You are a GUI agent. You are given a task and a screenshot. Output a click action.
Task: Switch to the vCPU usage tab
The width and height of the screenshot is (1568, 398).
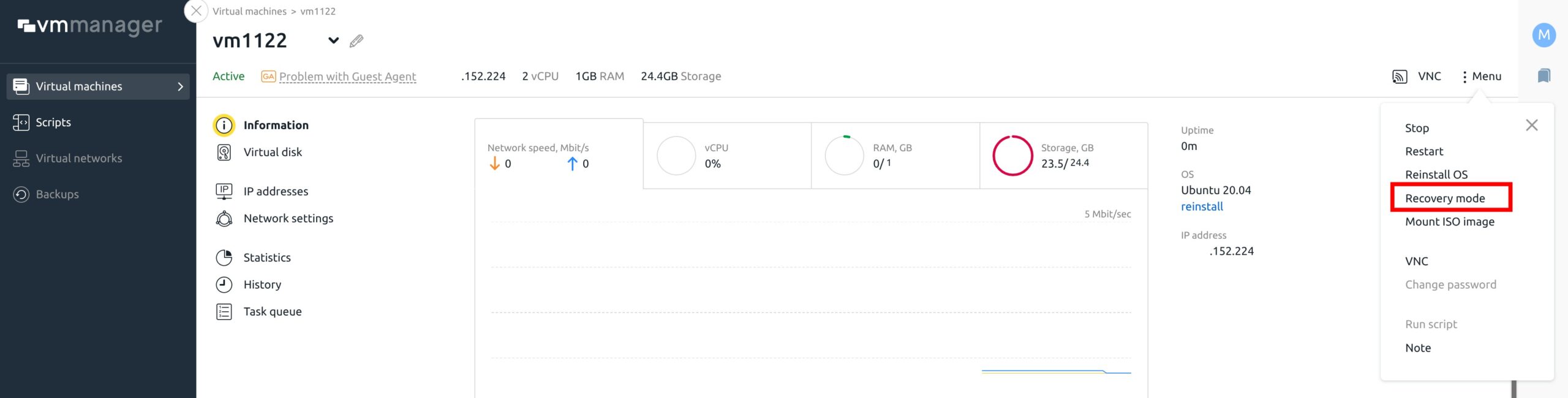click(727, 156)
